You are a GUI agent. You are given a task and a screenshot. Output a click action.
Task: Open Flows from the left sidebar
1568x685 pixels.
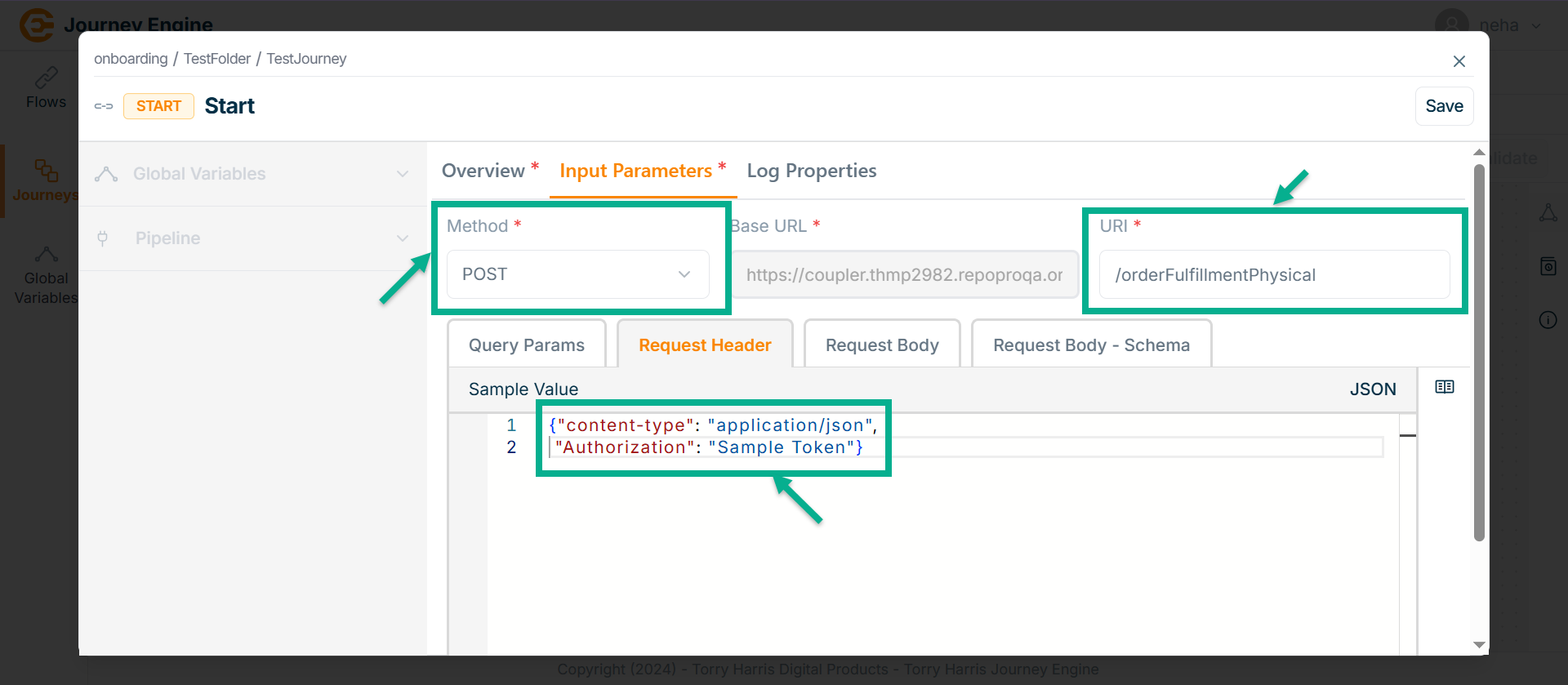(46, 88)
